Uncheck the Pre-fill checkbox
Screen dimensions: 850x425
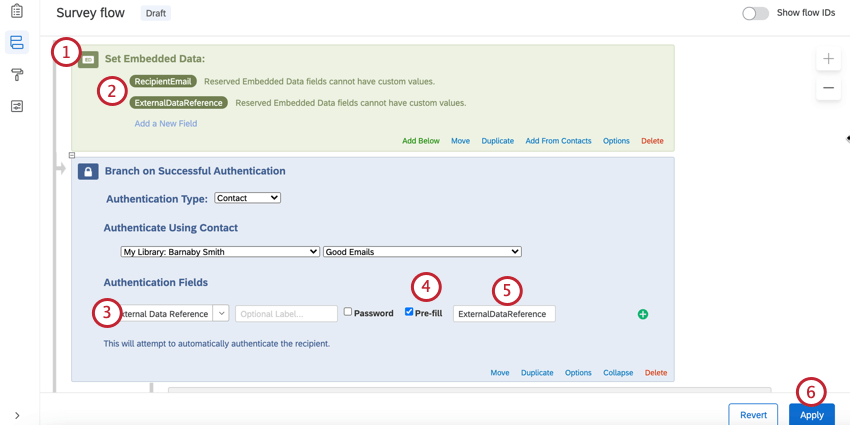409,312
